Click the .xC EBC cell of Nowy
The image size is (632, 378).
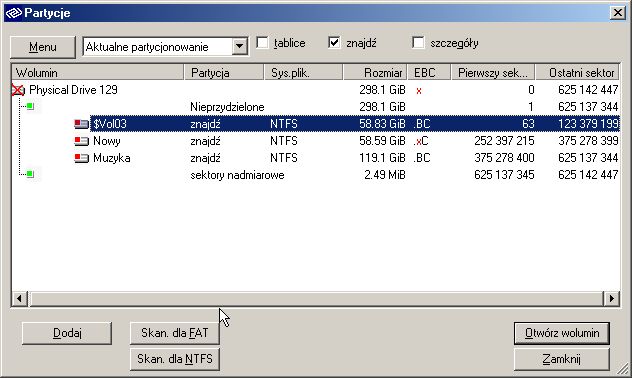[x=421, y=141]
